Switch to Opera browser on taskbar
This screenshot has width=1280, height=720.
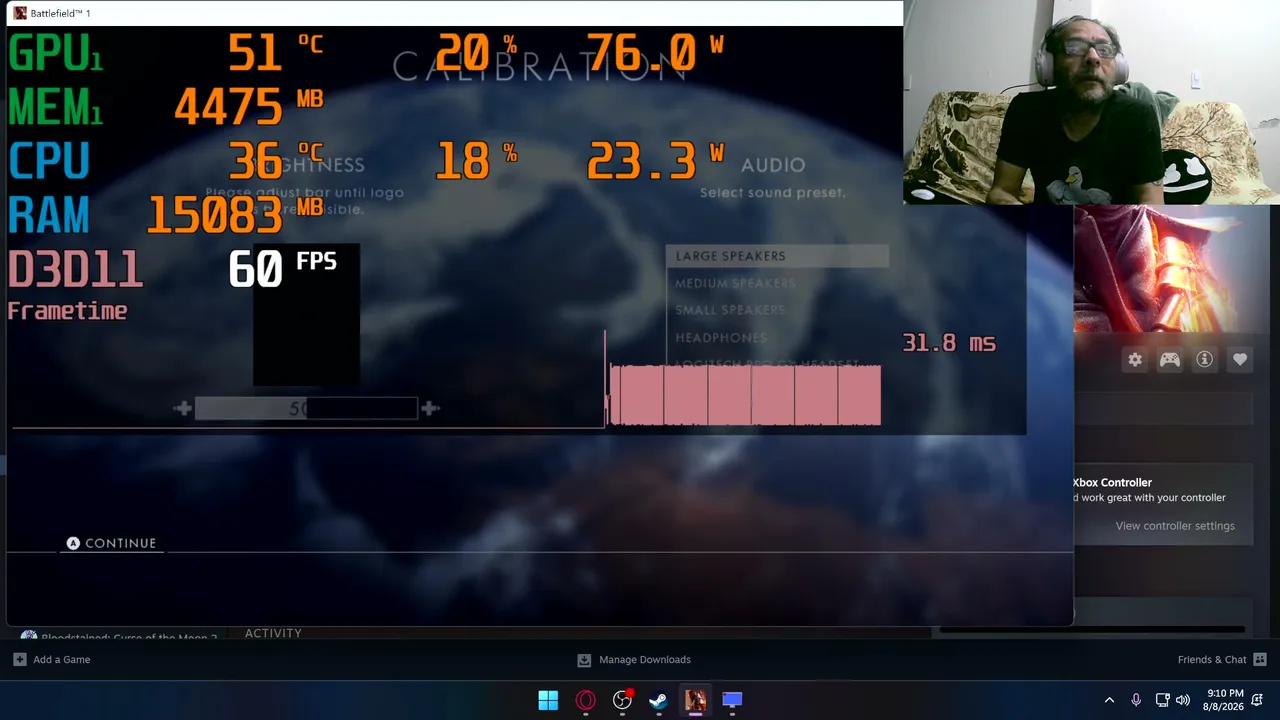coord(585,700)
